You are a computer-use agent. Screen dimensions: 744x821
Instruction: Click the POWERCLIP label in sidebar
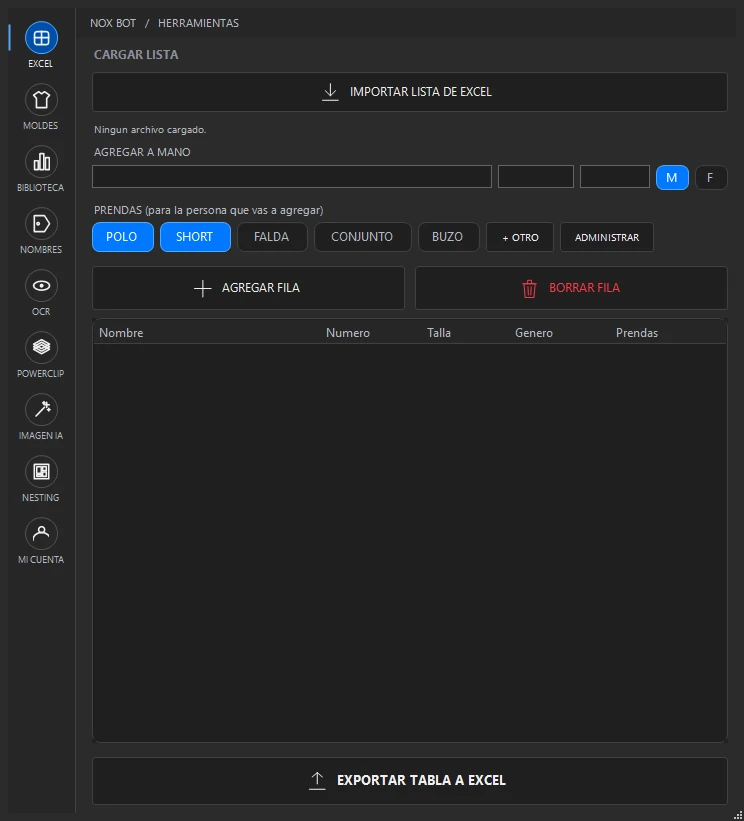point(40,374)
